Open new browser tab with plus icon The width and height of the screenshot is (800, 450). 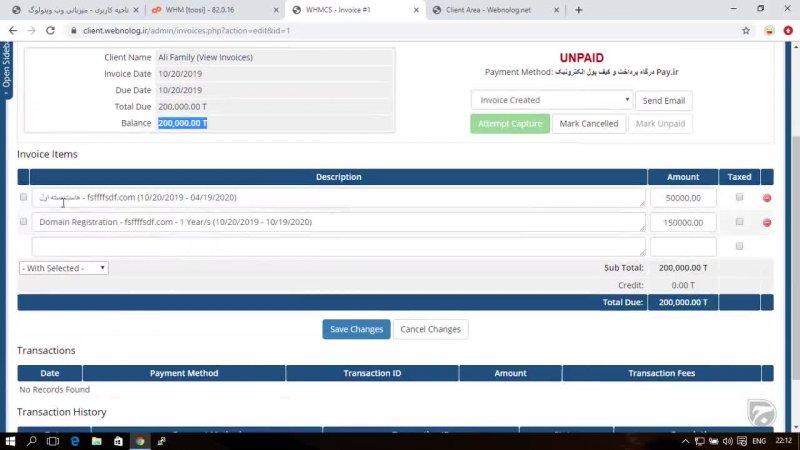tap(578, 10)
